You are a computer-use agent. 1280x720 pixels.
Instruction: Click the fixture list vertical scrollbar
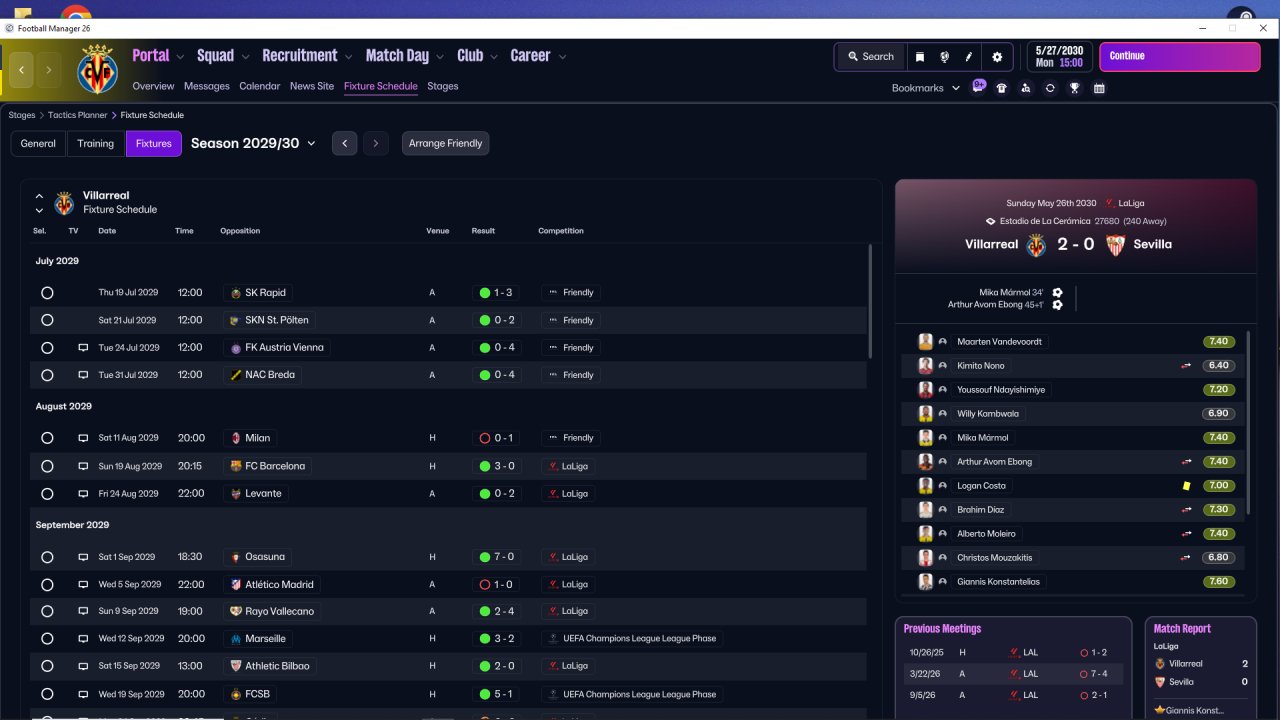click(870, 300)
